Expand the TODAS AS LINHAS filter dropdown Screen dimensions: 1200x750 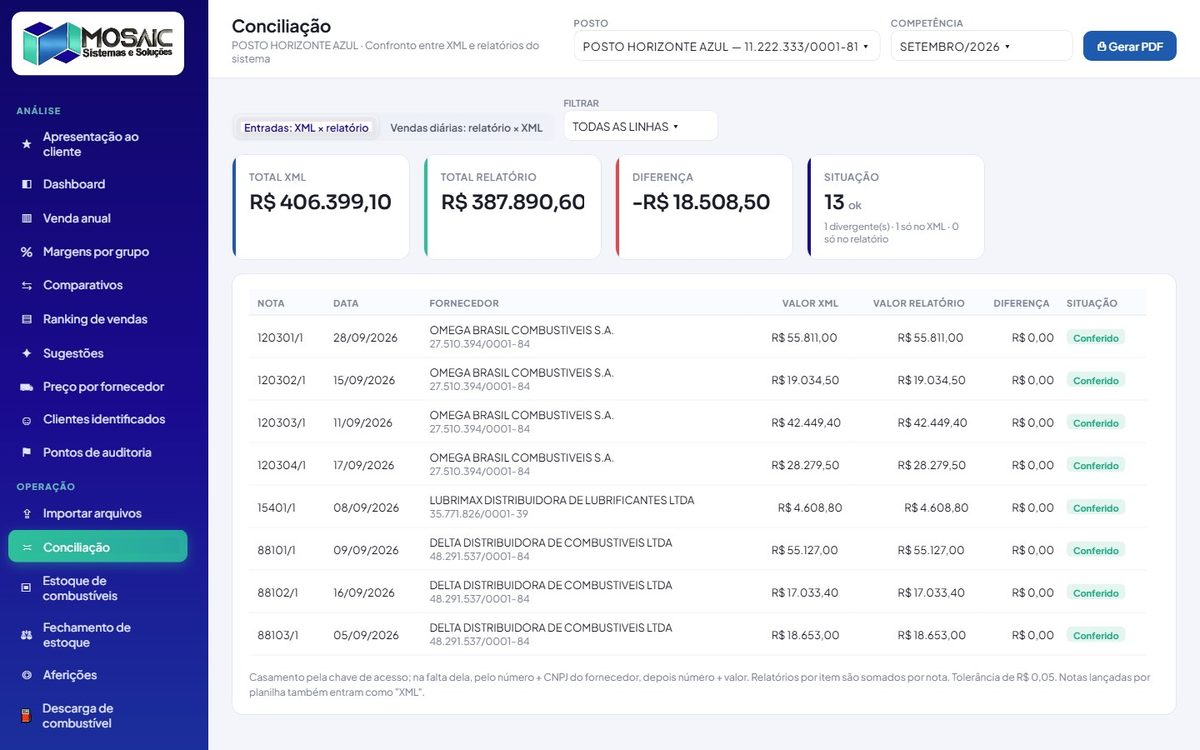pyautogui.click(x=641, y=126)
